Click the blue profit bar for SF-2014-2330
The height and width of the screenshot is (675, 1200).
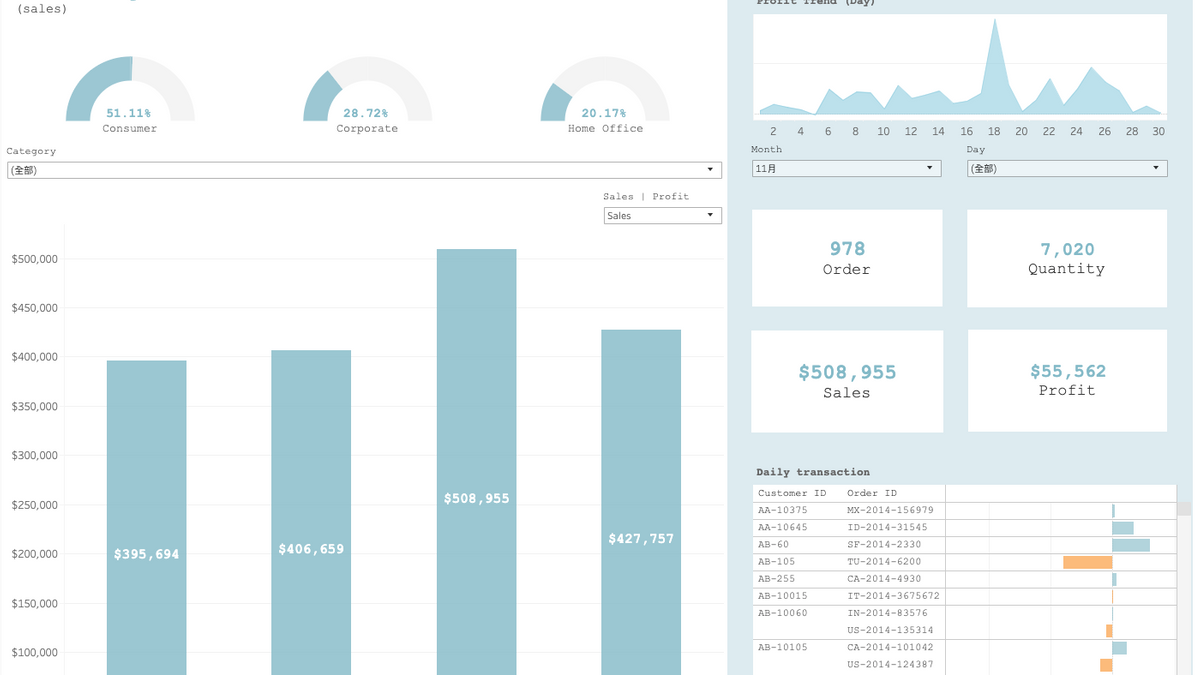point(1131,545)
